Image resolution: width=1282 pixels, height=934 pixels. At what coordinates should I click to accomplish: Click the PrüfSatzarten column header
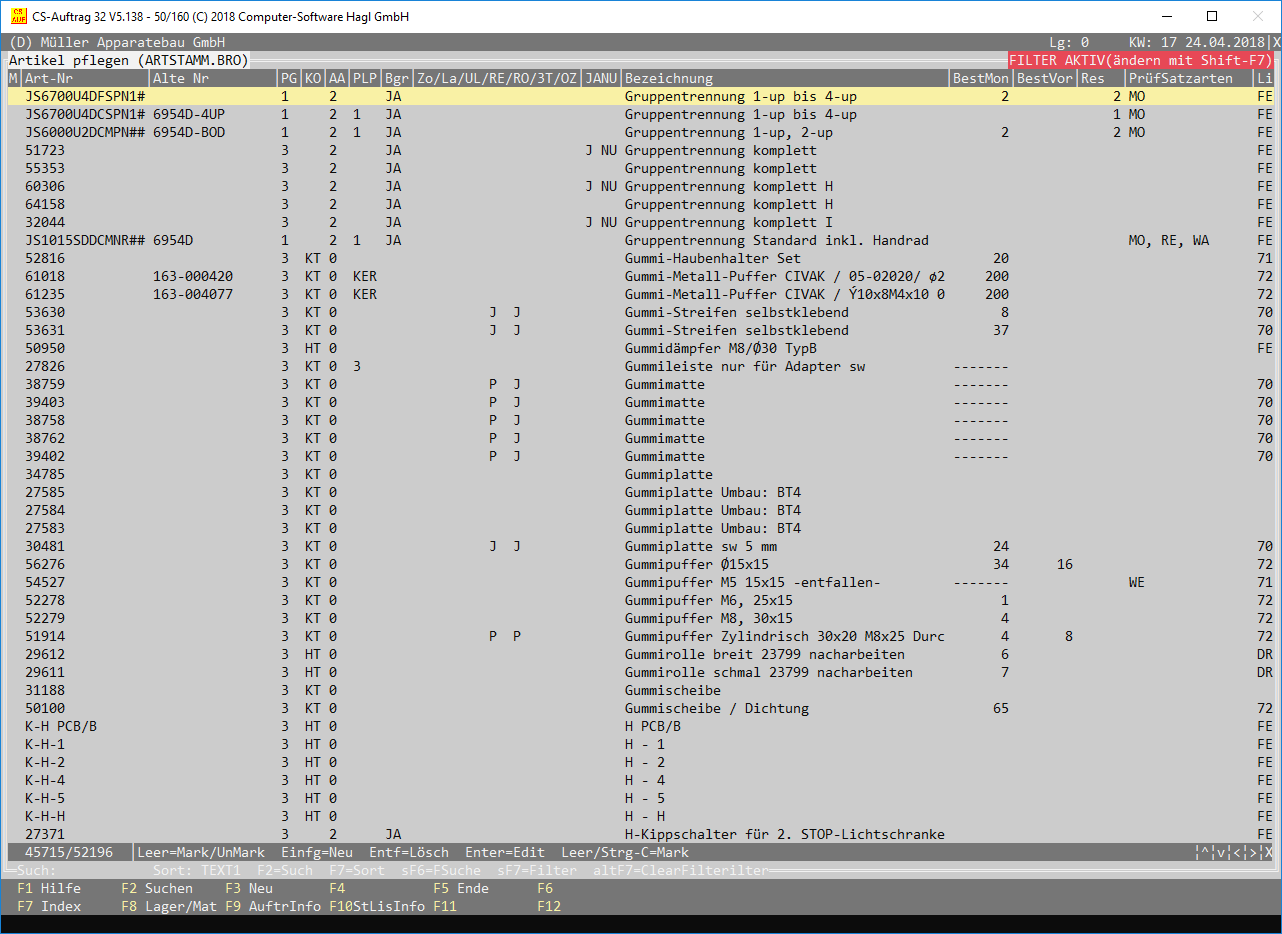tap(1181, 79)
